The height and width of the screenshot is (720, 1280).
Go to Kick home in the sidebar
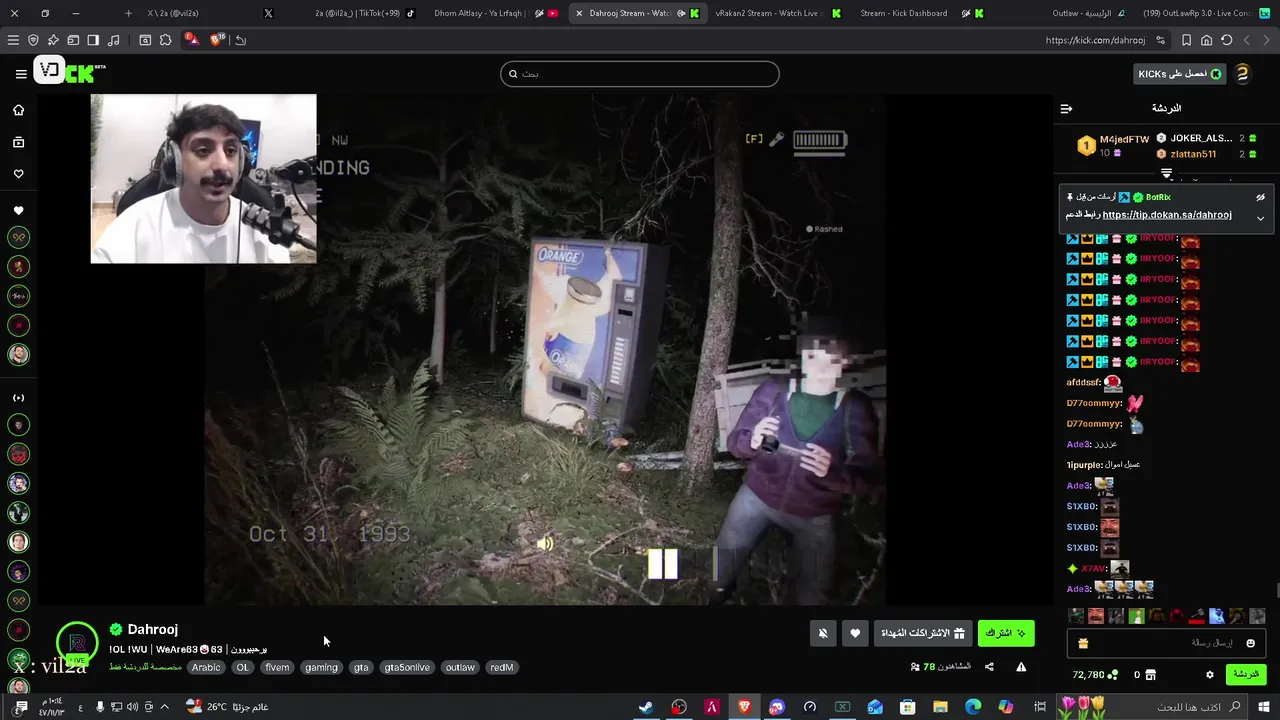18,110
